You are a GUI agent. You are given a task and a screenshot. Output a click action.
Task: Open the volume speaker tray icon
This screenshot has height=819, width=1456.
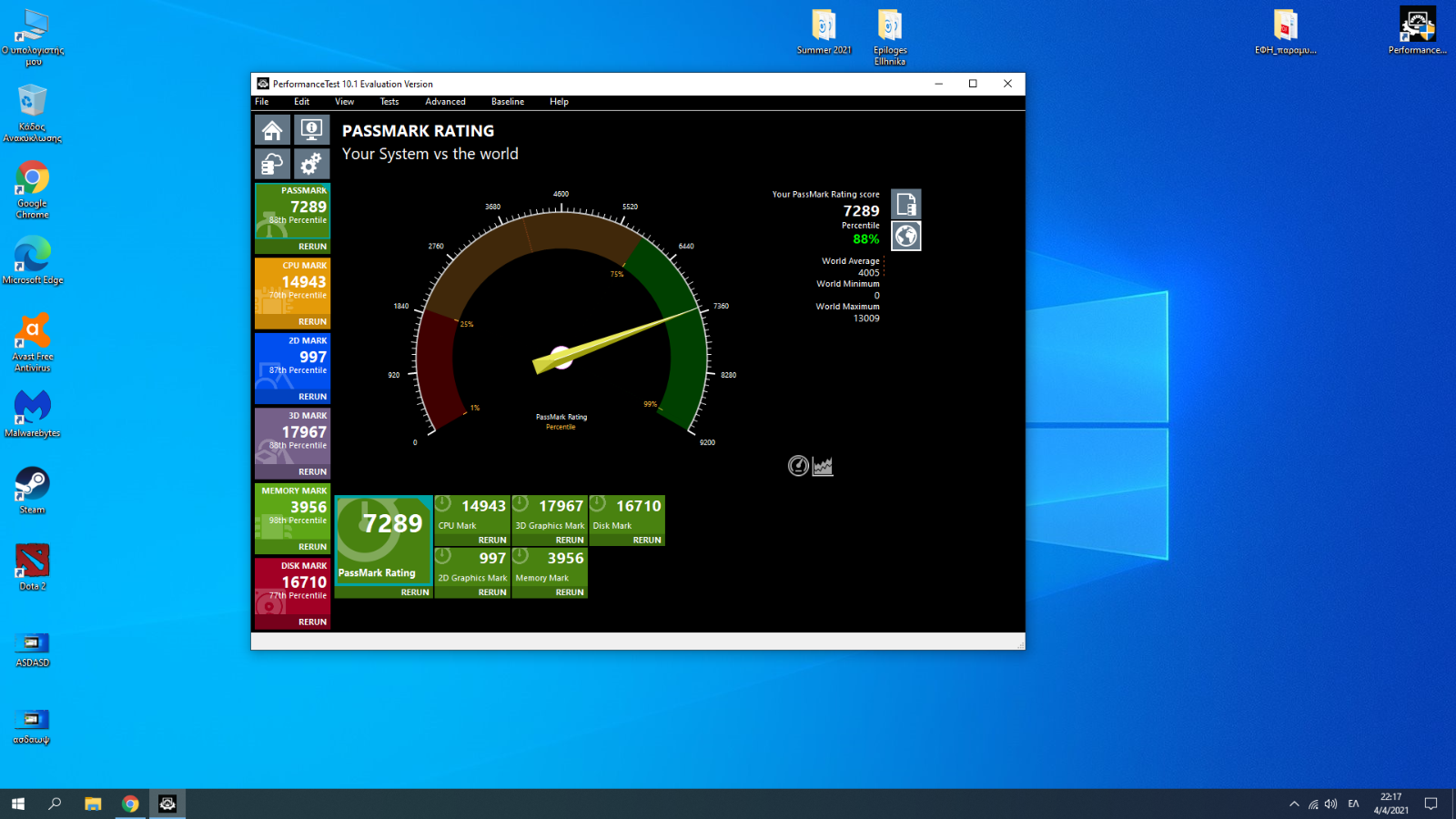click(1331, 804)
